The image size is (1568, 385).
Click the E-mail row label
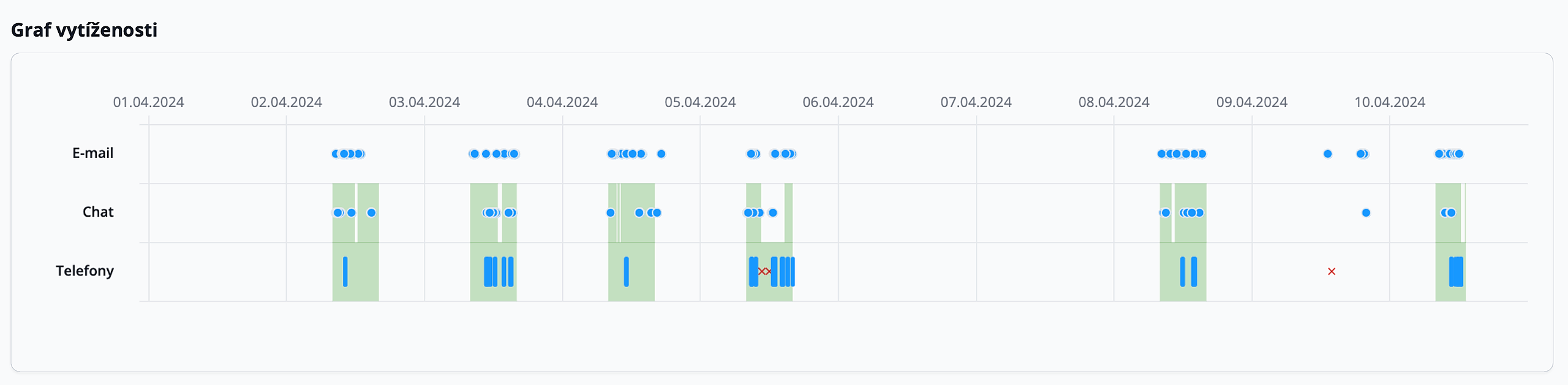pos(92,153)
